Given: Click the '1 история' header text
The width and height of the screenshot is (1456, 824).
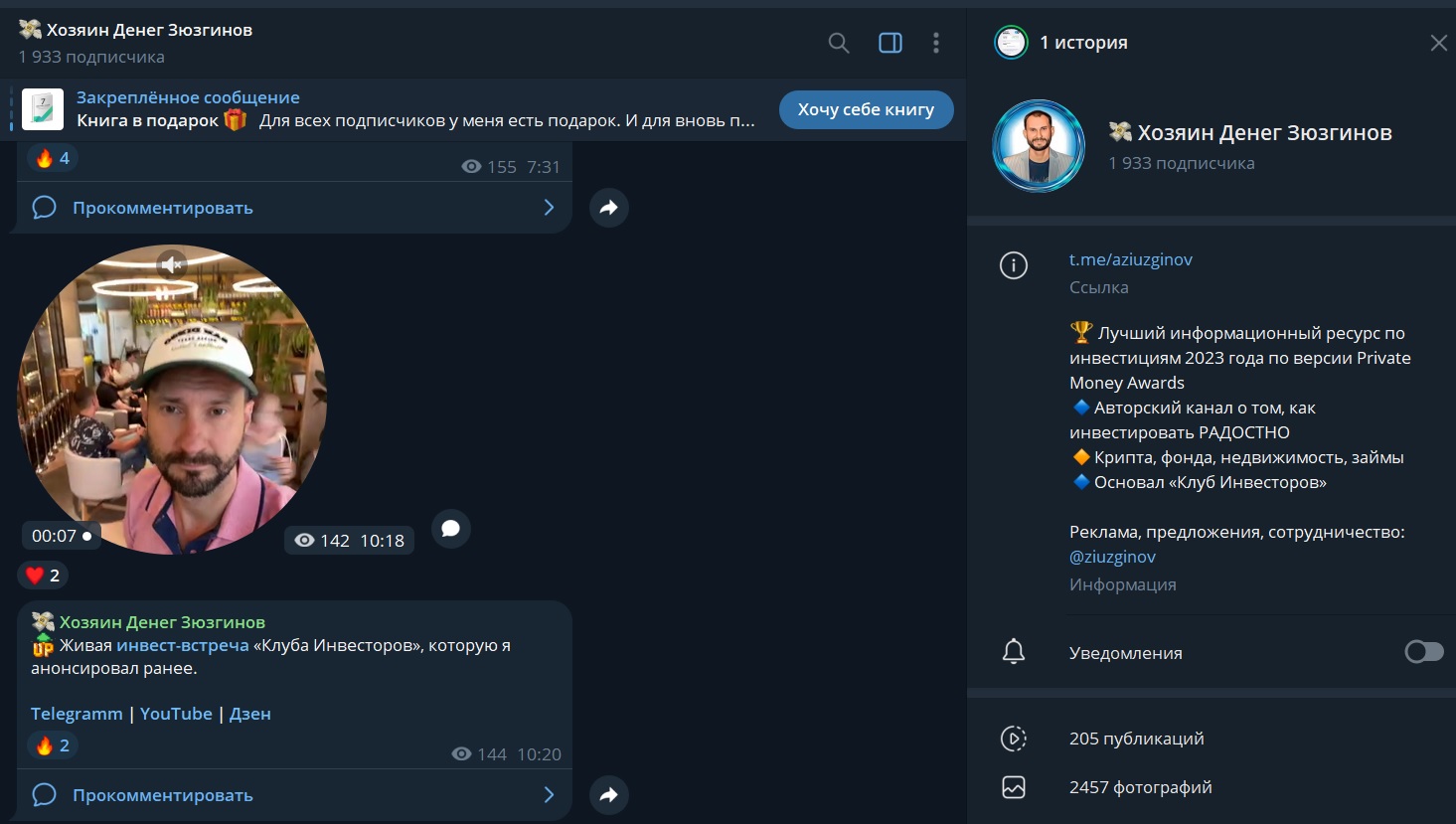Looking at the screenshot, I should click(x=1083, y=43).
